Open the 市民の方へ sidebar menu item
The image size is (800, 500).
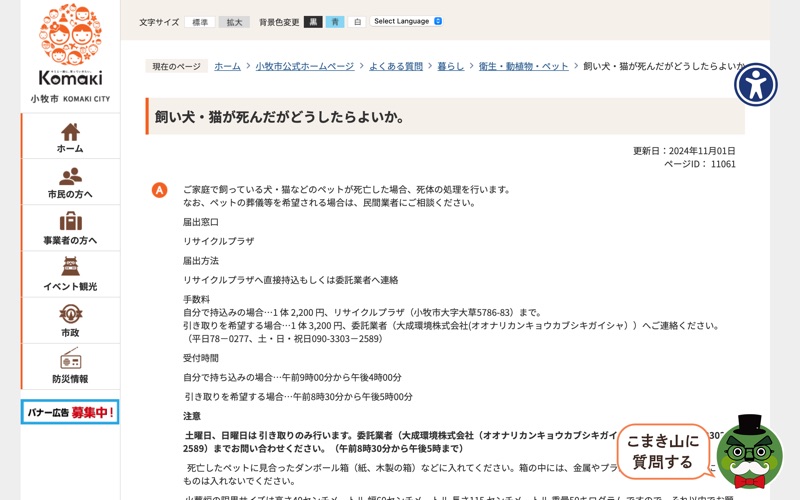71,182
